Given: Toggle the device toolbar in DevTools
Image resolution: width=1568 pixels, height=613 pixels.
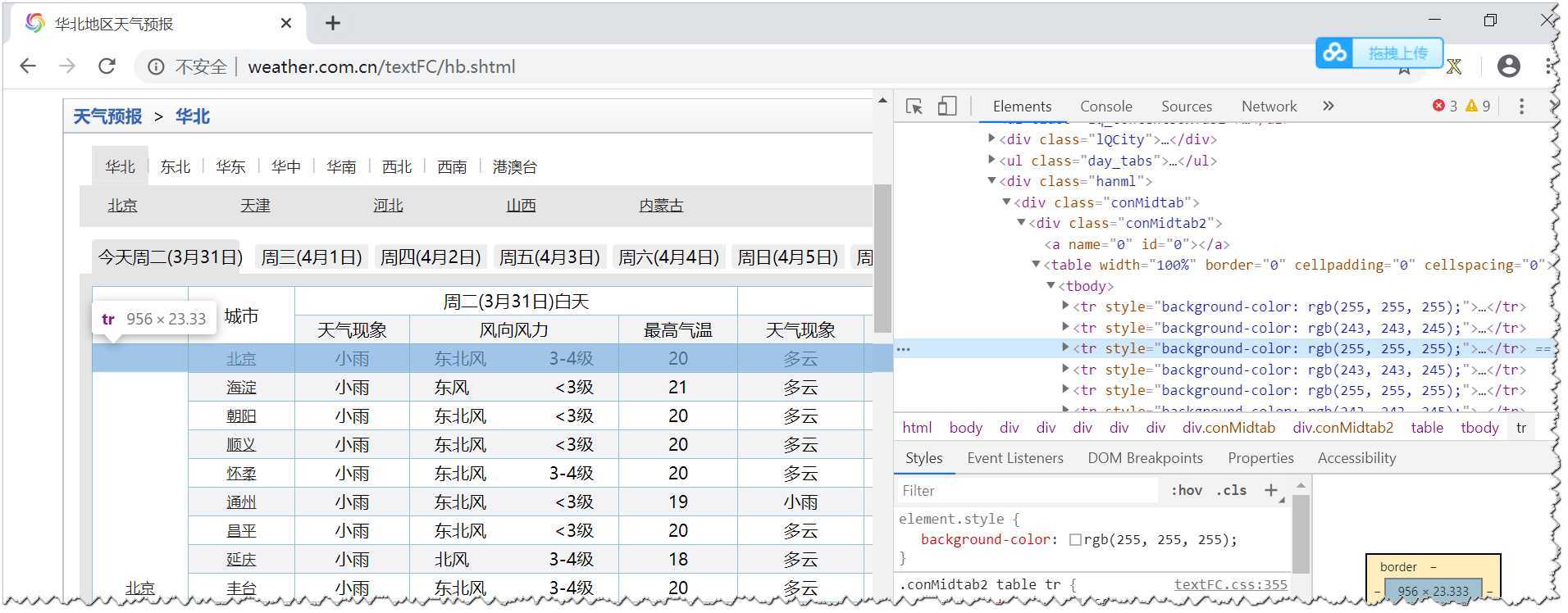Looking at the screenshot, I should tap(947, 107).
